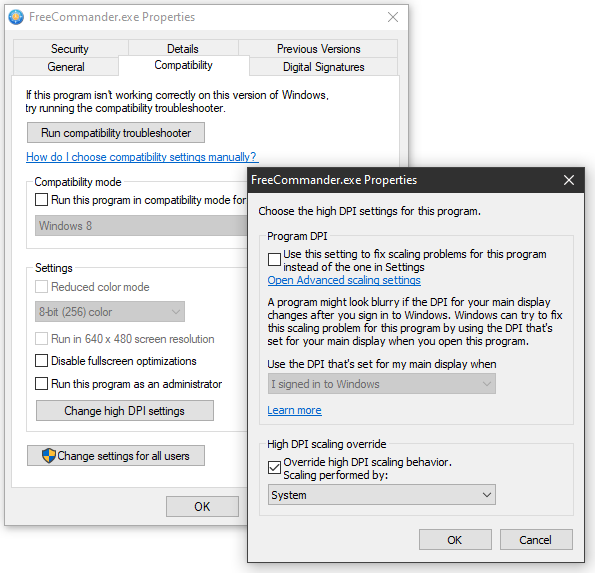Open the System scaling dropdown
The height and width of the screenshot is (573, 595).
click(x=381, y=494)
